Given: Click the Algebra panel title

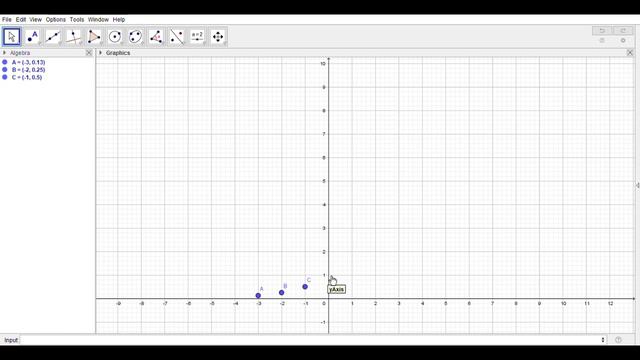Looking at the screenshot, I should [20, 53].
